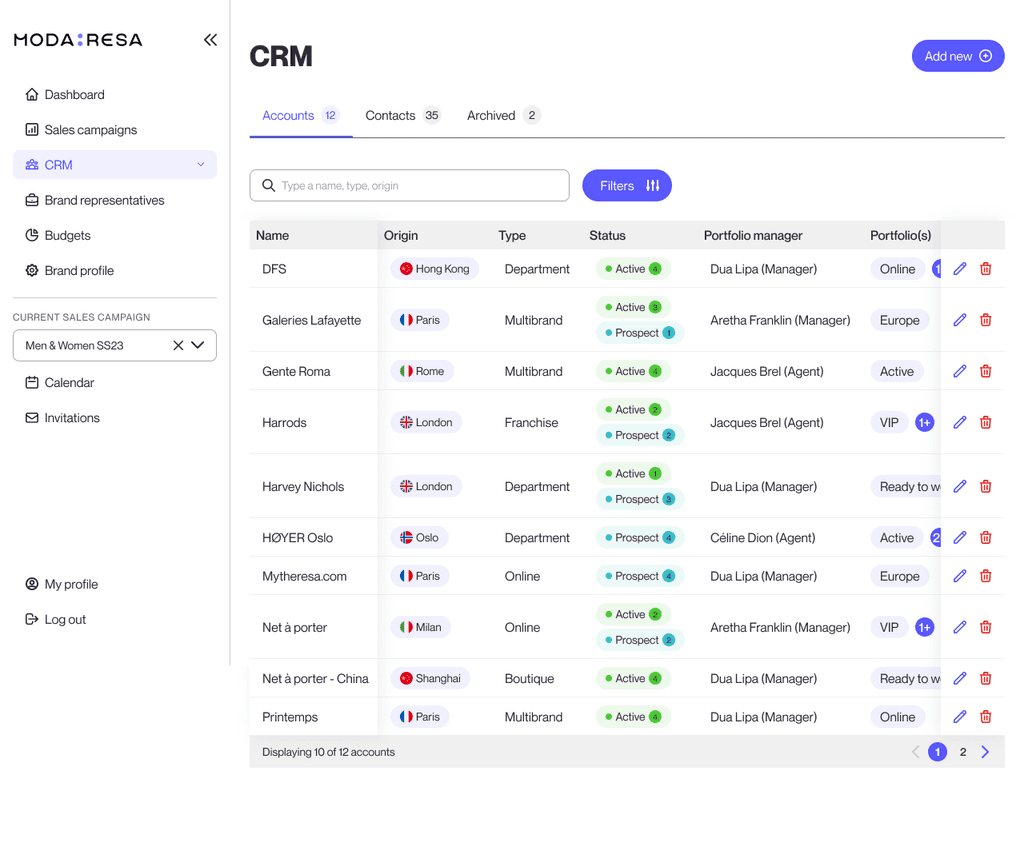Viewport: 1024px width, 858px height.
Task: Click MODA RESA logo
Action: click(78, 40)
